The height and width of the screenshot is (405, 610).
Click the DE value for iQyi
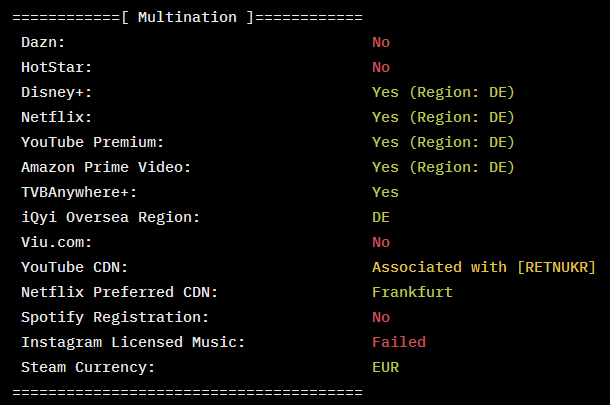(x=381, y=217)
